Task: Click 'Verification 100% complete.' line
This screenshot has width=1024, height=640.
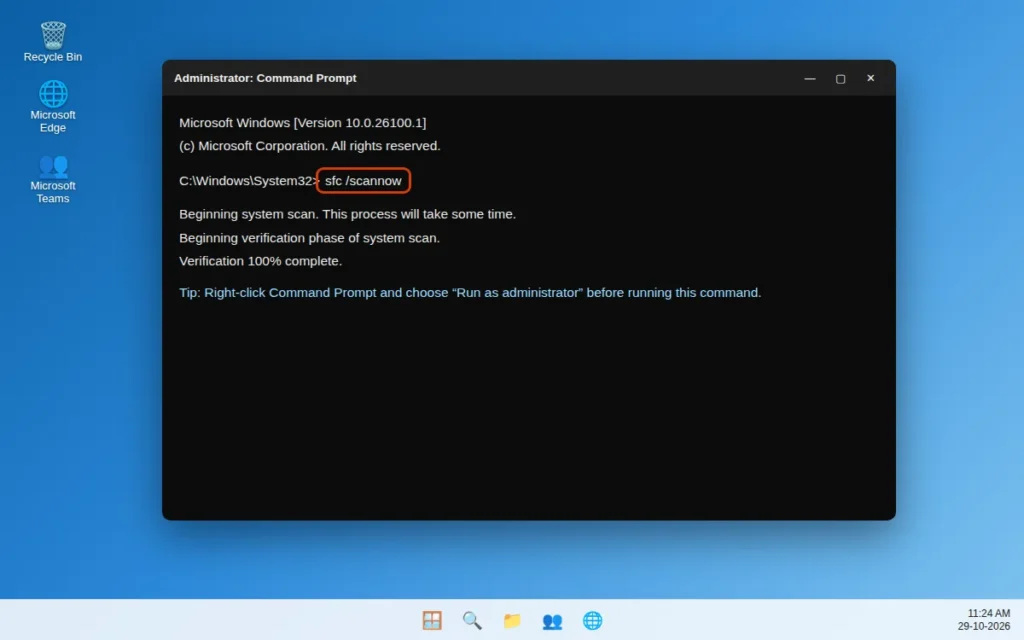Action: click(x=261, y=261)
